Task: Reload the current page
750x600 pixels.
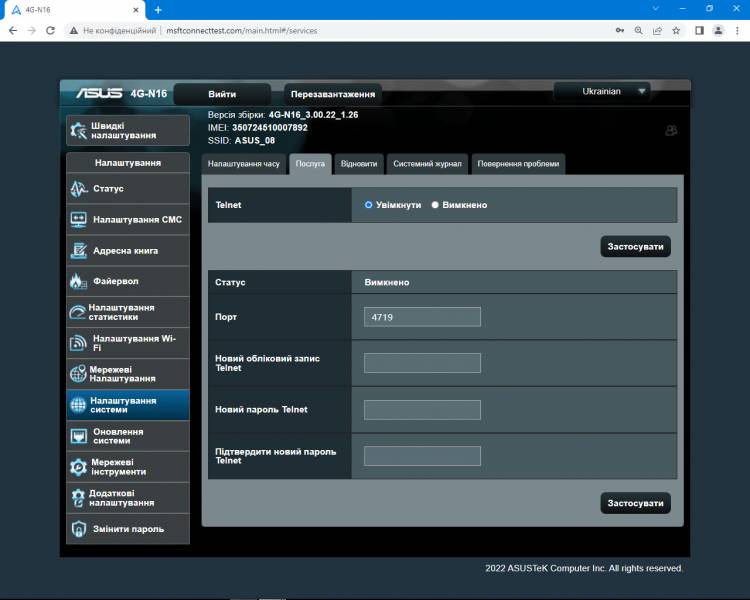Action: 50,31
